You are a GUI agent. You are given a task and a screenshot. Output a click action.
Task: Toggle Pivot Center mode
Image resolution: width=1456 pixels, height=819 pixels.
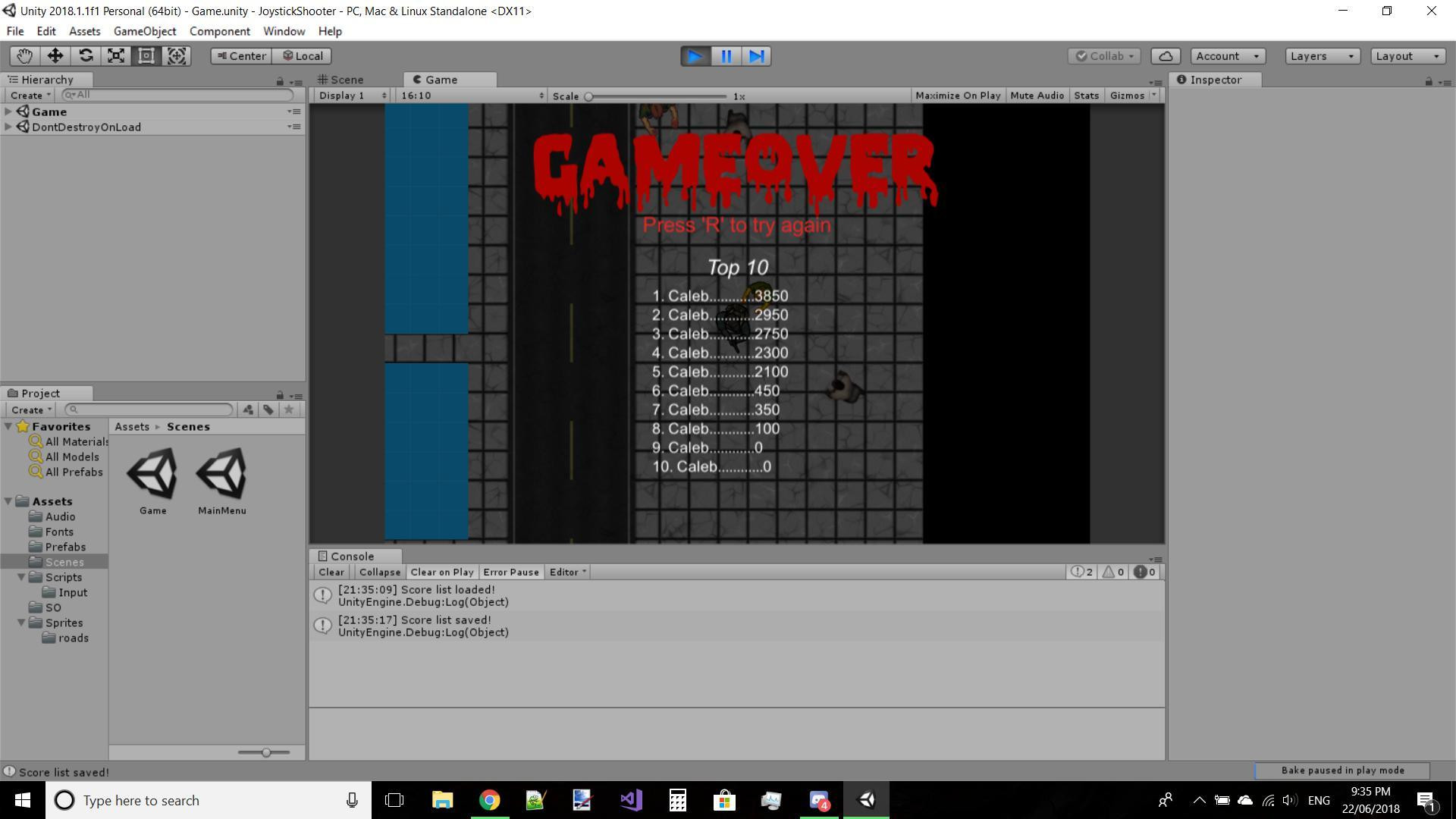[x=241, y=56]
